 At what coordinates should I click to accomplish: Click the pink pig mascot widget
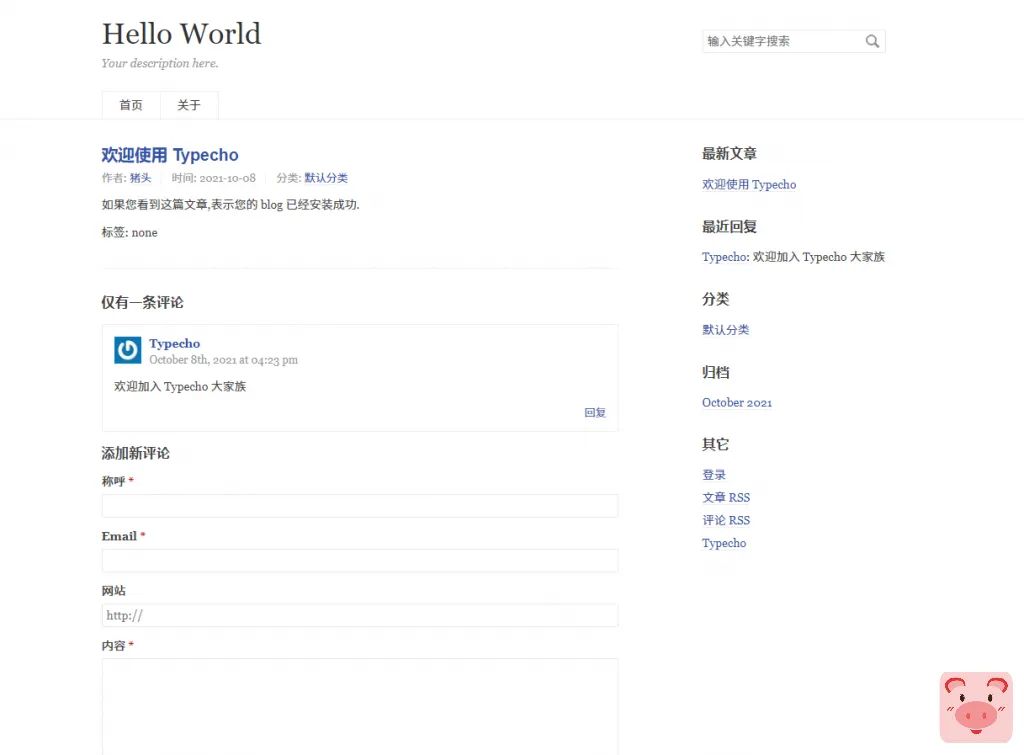976,707
